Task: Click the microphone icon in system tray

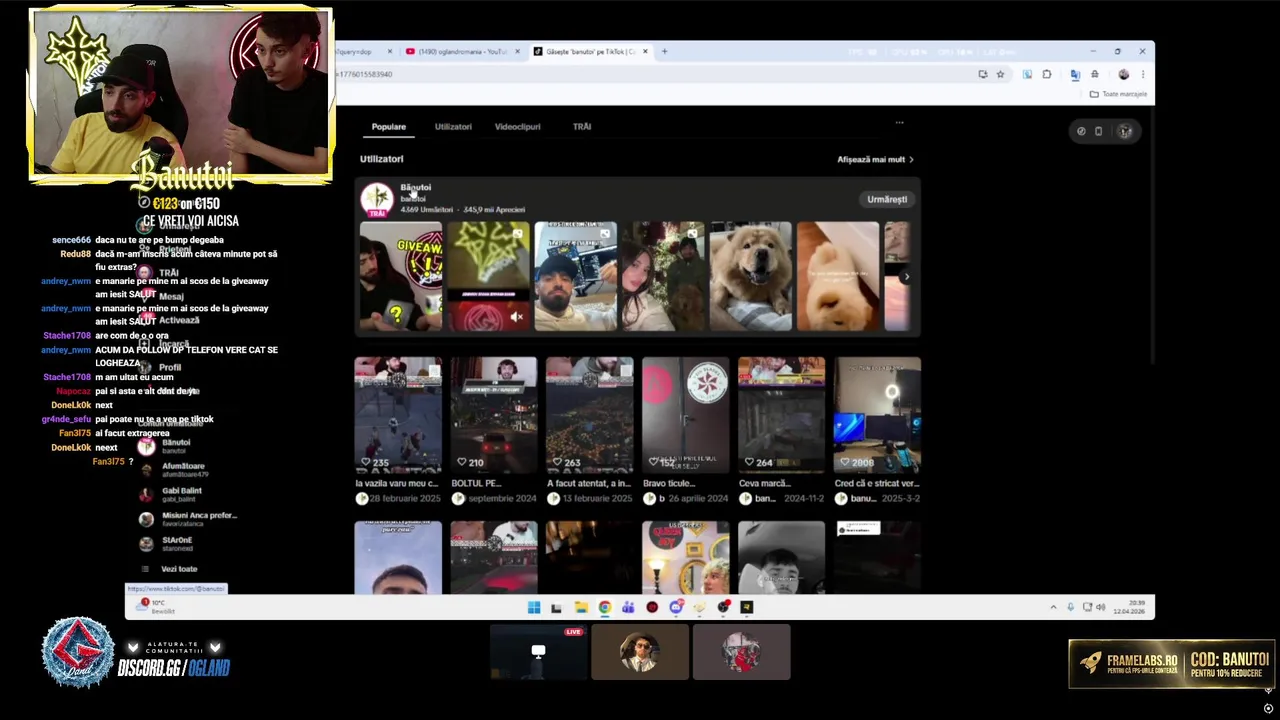Action: pos(1071,607)
